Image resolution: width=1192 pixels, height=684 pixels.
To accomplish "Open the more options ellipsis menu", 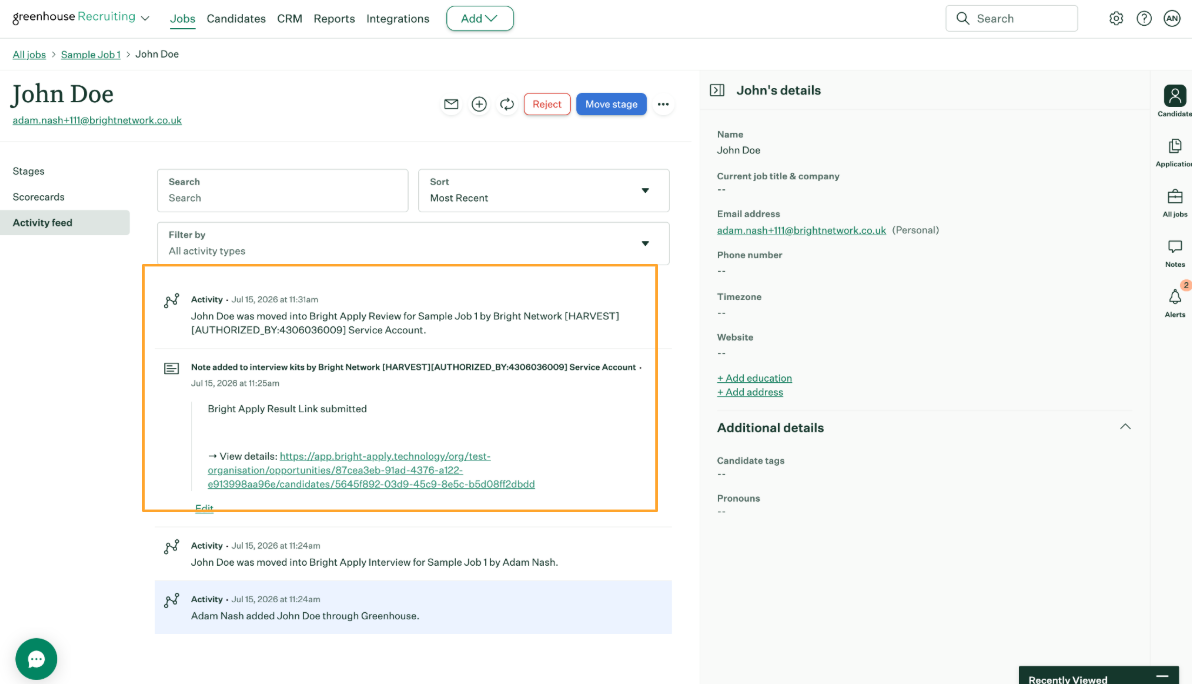I will tap(663, 104).
